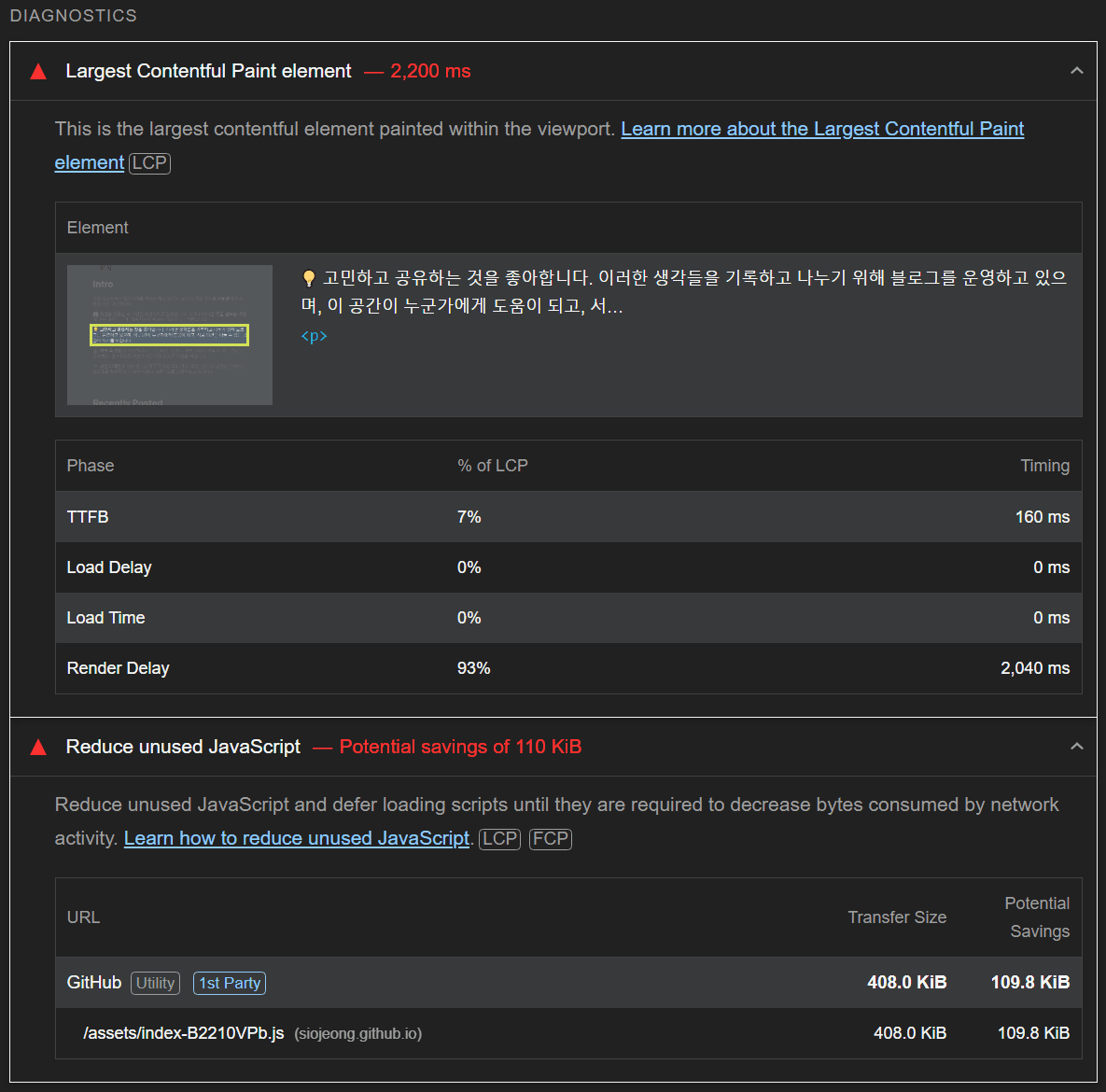Open Learn how to reduce unused JavaScript link

(296, 838)
